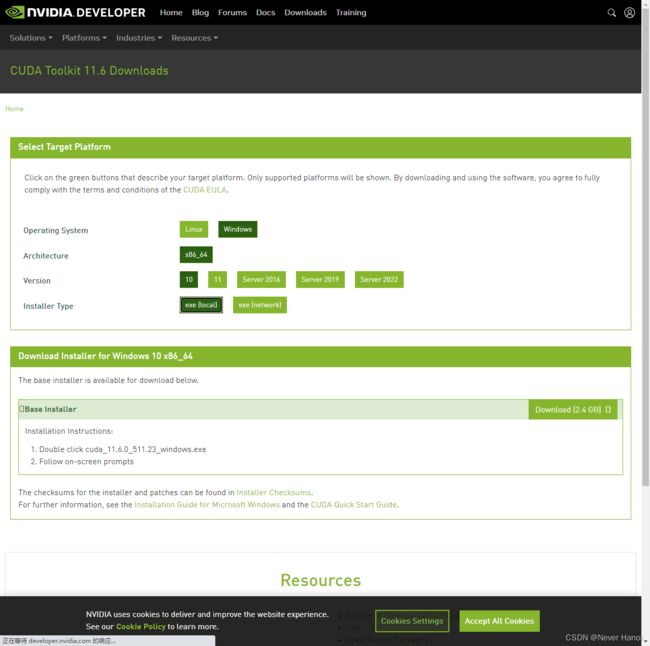Open Installer Checksums link
This screenshot has height=646, width=650.
coord(274,493)
